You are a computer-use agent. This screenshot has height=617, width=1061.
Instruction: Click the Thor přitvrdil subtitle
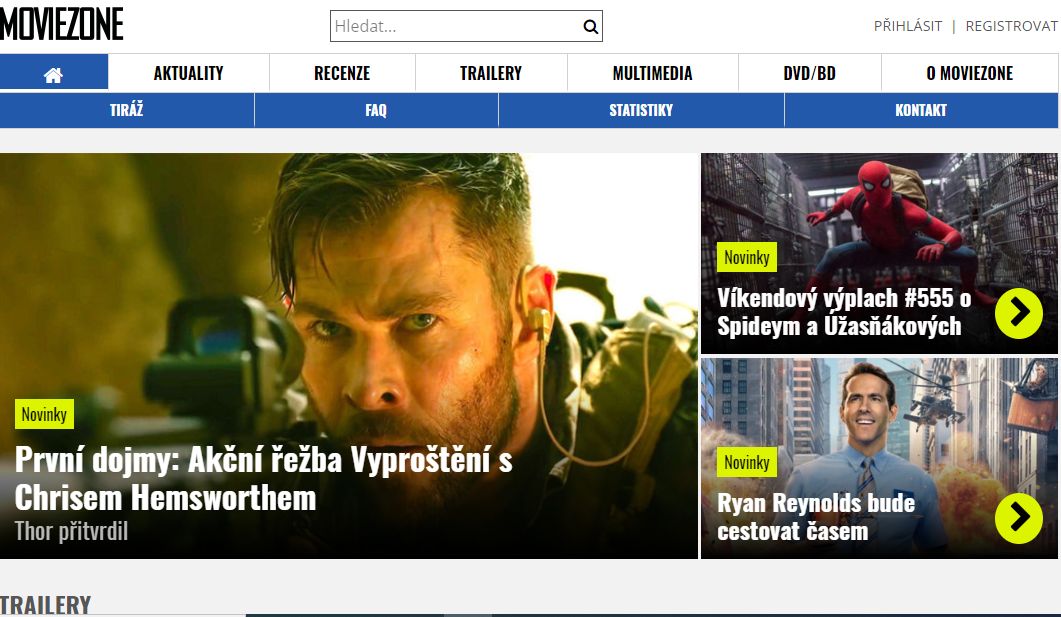tap(71, 532)
